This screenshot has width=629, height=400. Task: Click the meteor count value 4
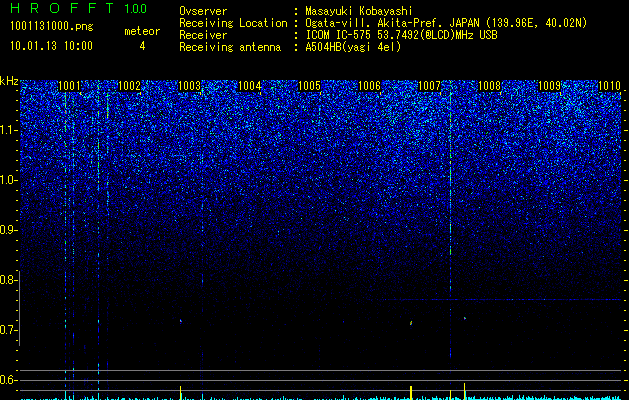(142, 46)
